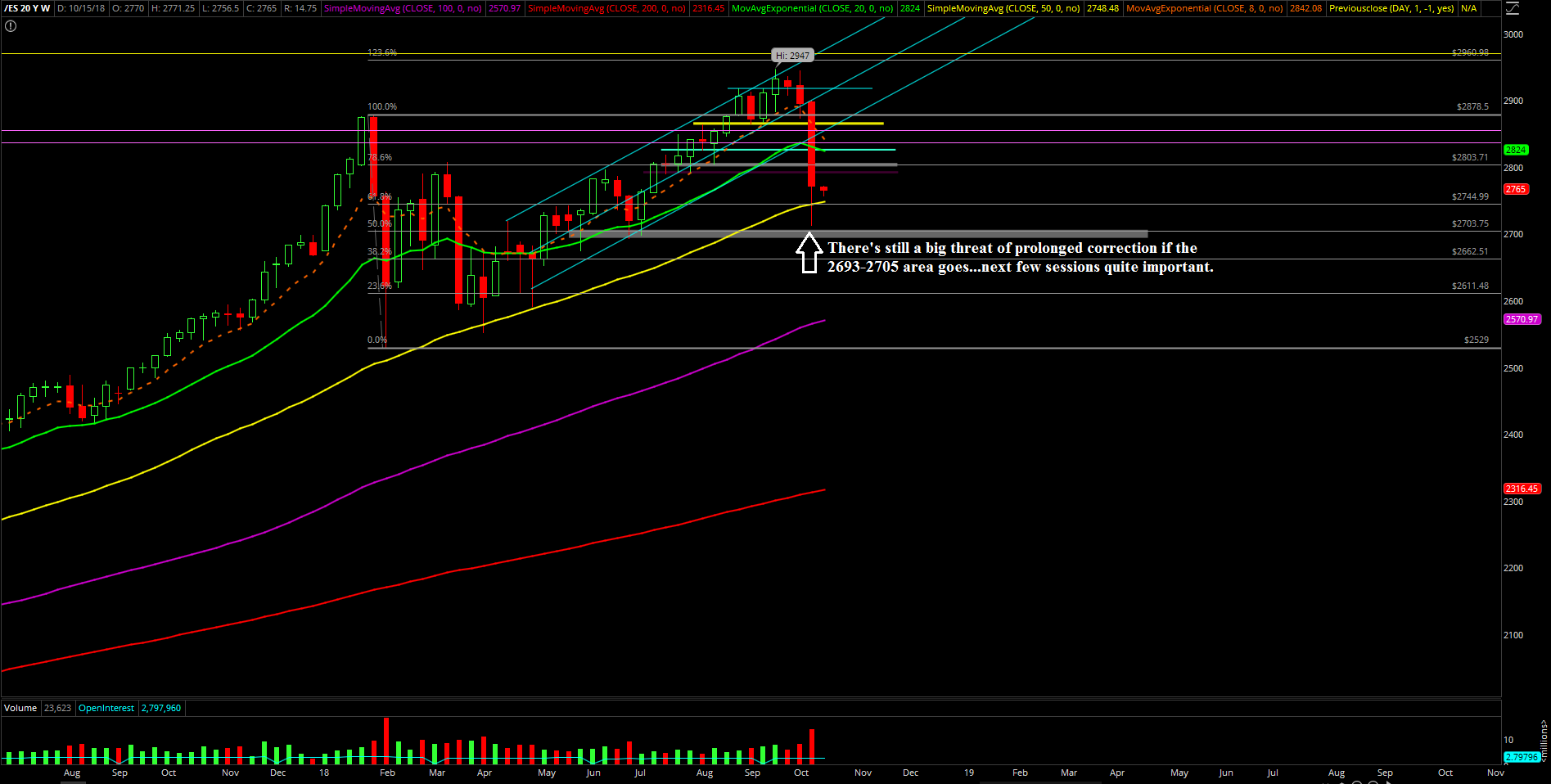Click the $2703.75 Fibonacci price label

[1470, 223]
